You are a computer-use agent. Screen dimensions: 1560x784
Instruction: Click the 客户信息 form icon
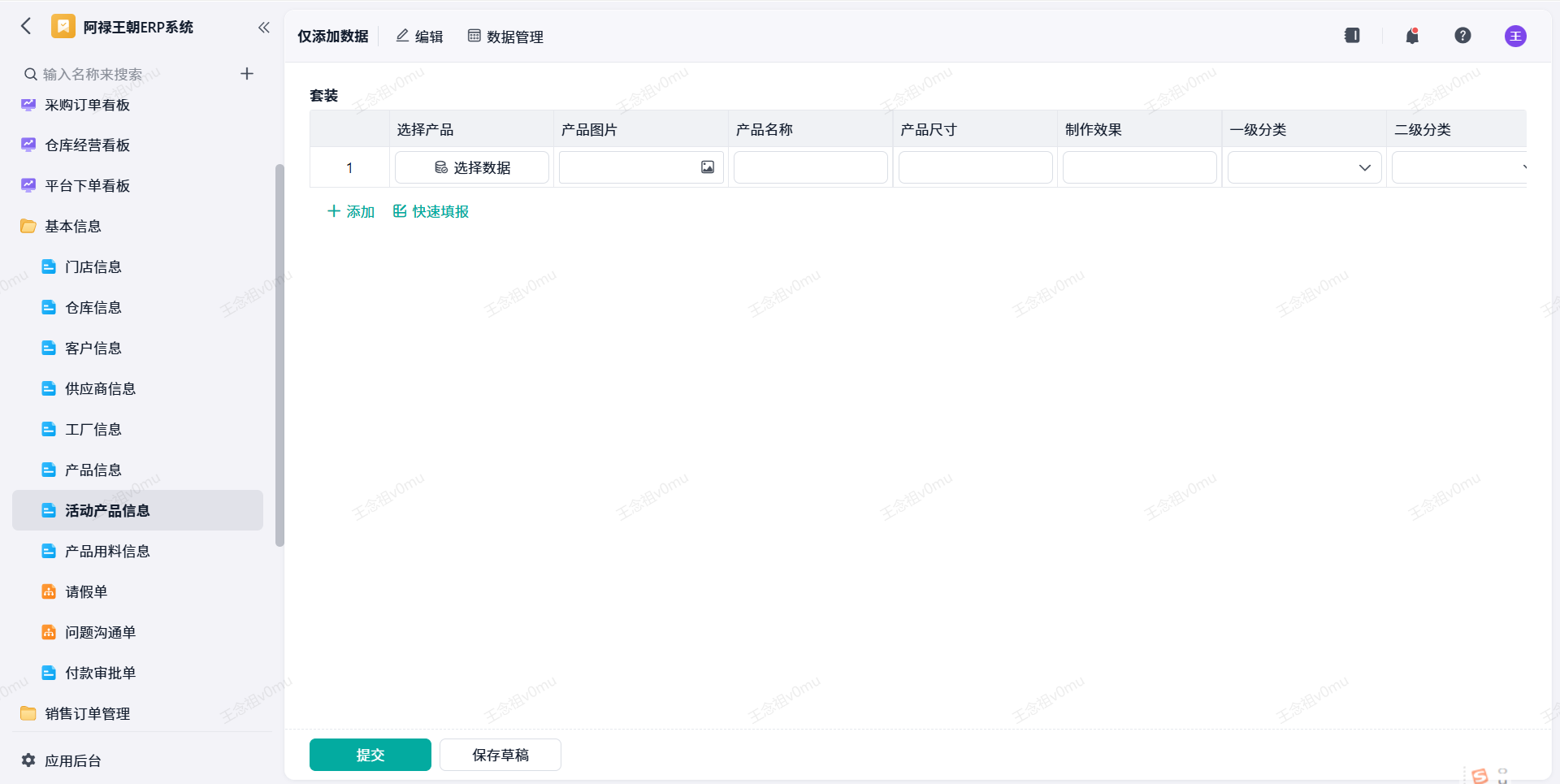(x=49, y=348)
